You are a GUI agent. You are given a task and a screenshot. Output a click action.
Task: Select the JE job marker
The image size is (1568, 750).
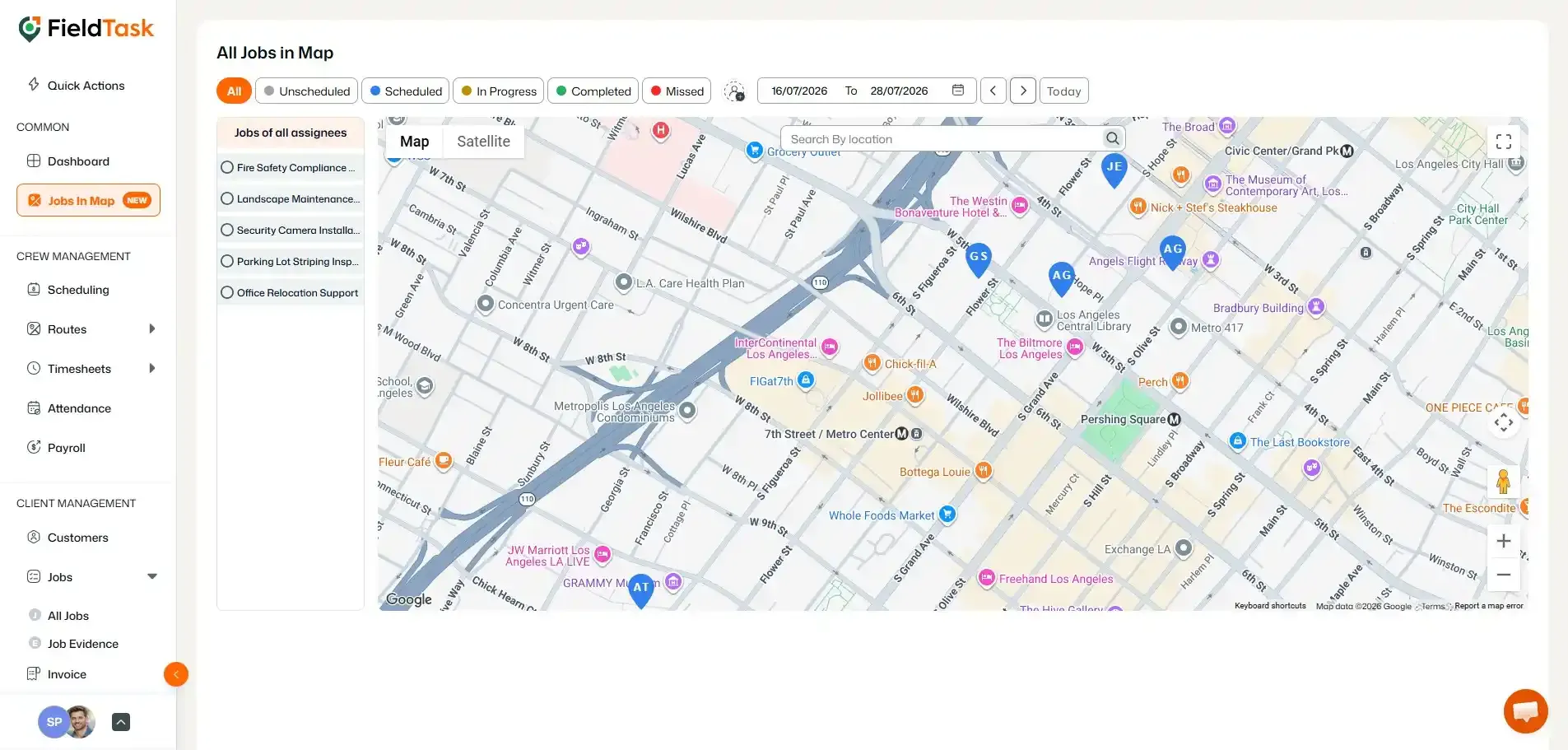click(1114, 170)
